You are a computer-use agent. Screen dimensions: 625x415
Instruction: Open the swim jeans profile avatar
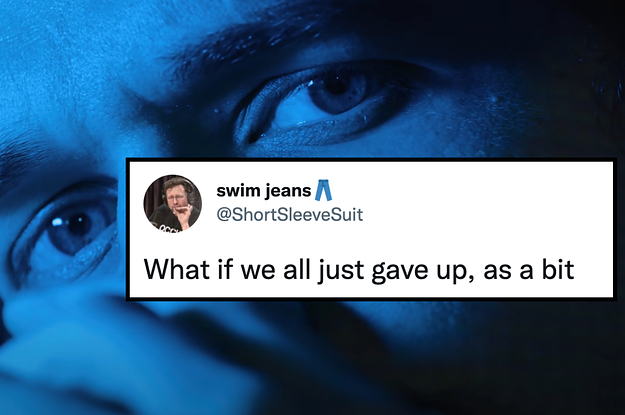point(173,203)
